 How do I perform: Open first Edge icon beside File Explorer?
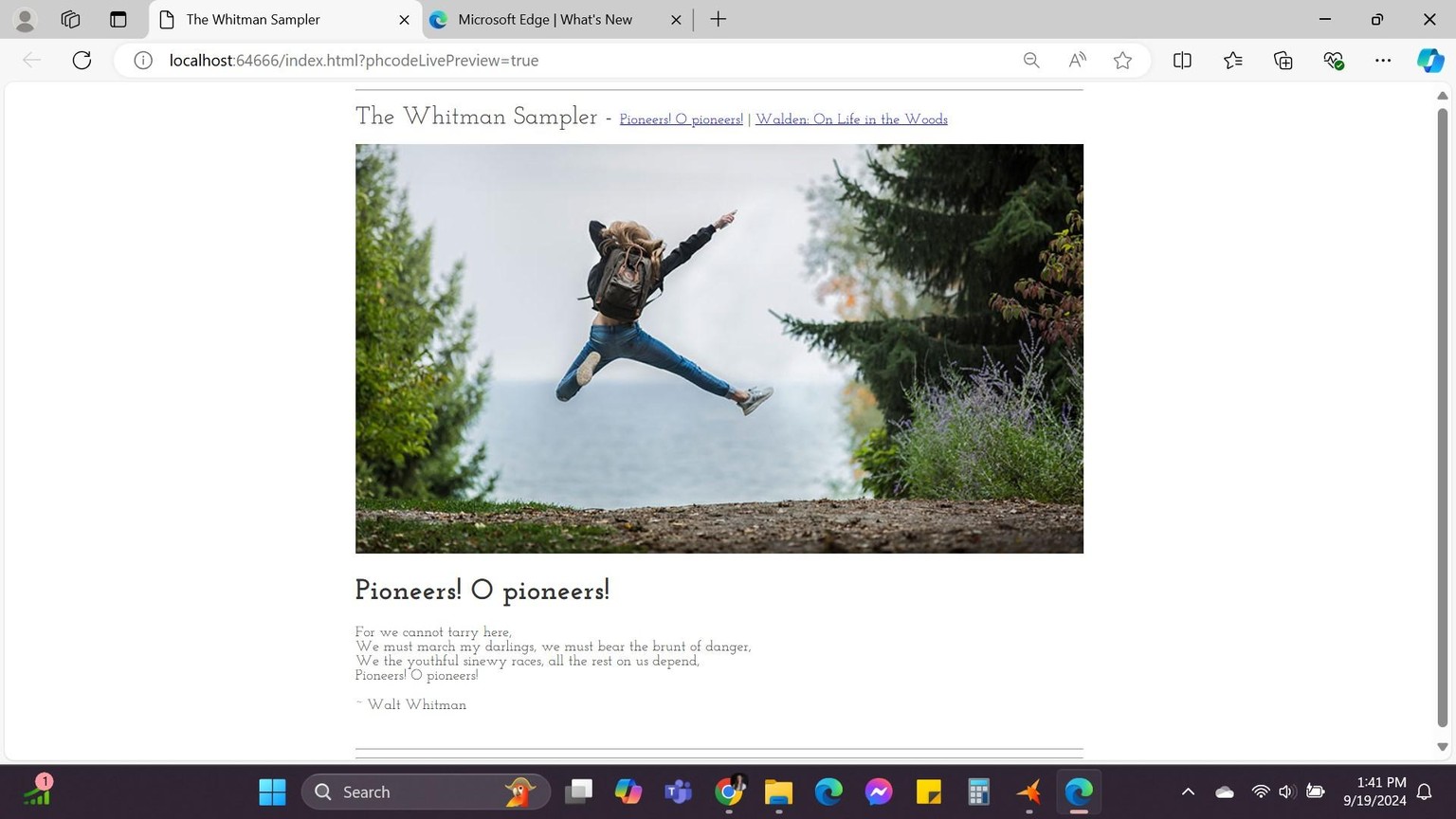click(x=828, y=792)
